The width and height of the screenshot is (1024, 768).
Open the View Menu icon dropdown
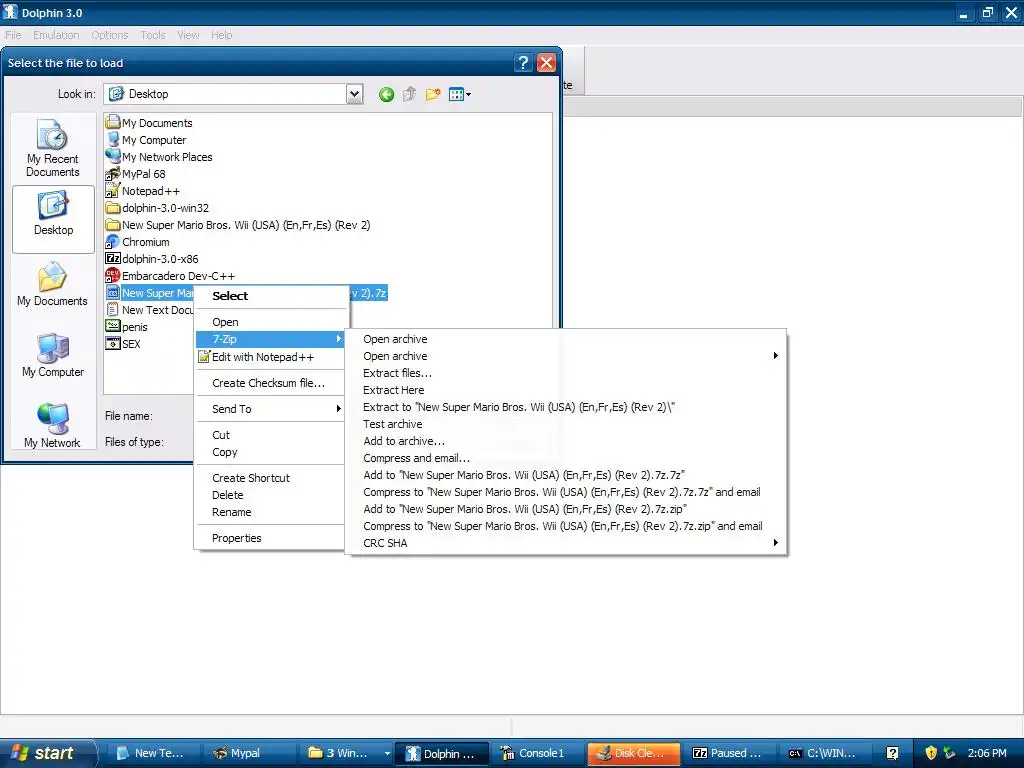tap(460, 95)
